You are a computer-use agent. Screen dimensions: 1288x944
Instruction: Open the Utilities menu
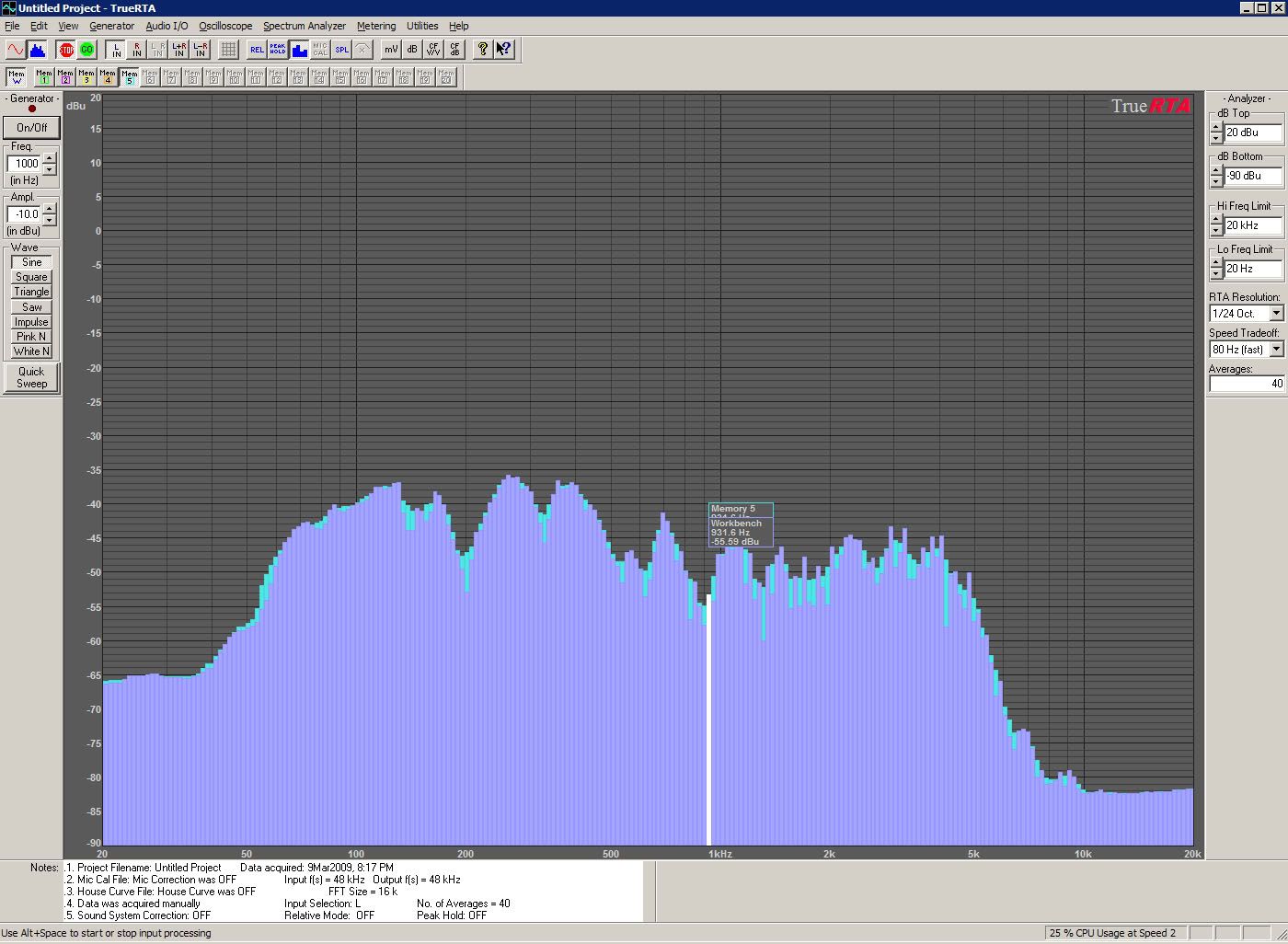coord(422,26)
